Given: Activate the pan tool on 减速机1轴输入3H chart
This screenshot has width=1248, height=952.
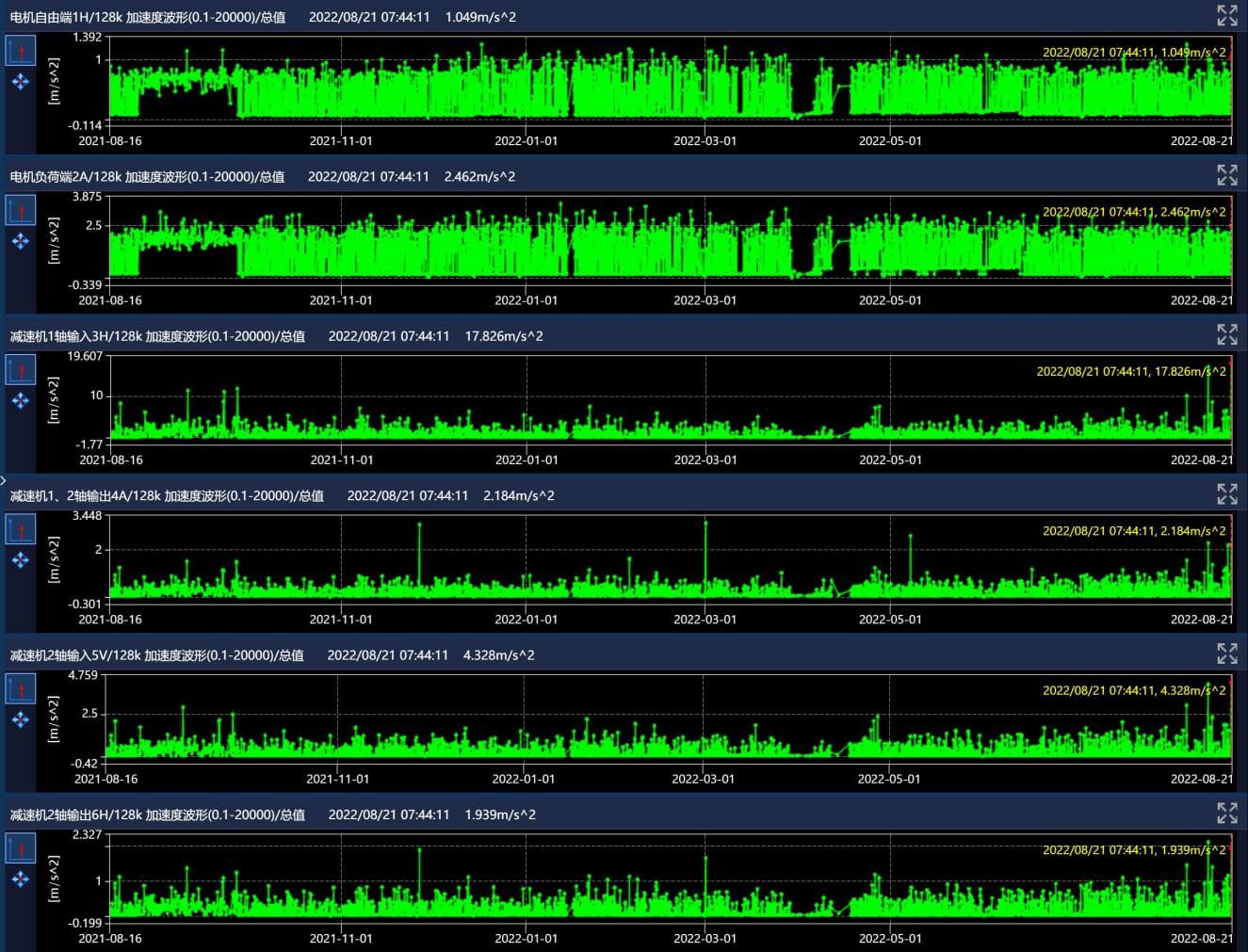Looking at the screenshot, I should [x=21, y=401].
